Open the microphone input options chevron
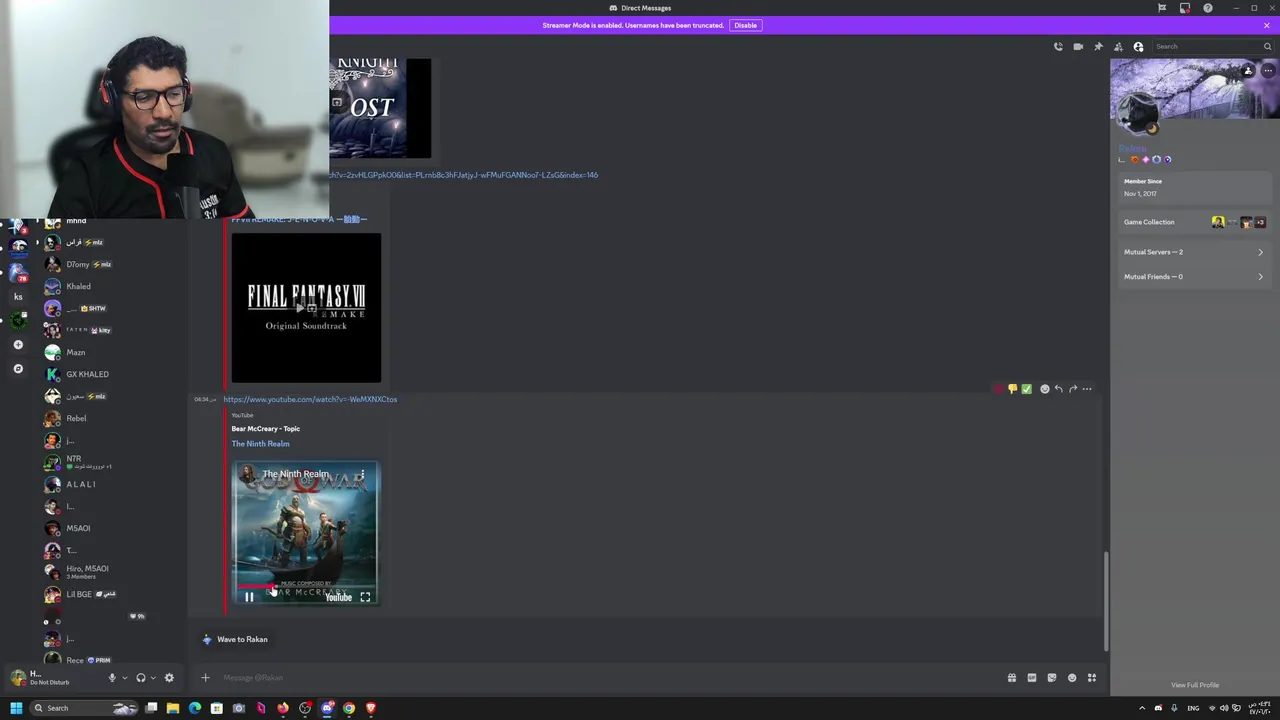The image size is (1280, 720). [124, 678]
